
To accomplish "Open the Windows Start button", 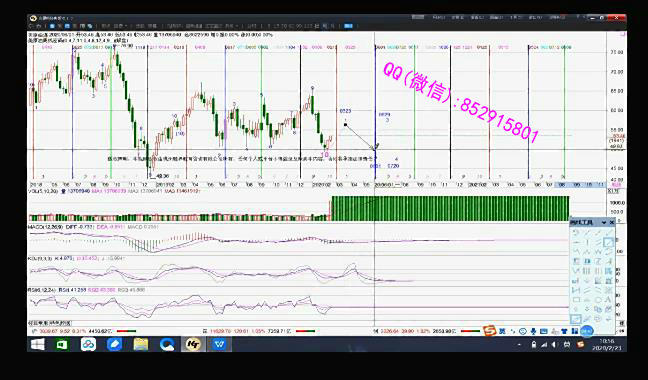I will coord(38,344).
